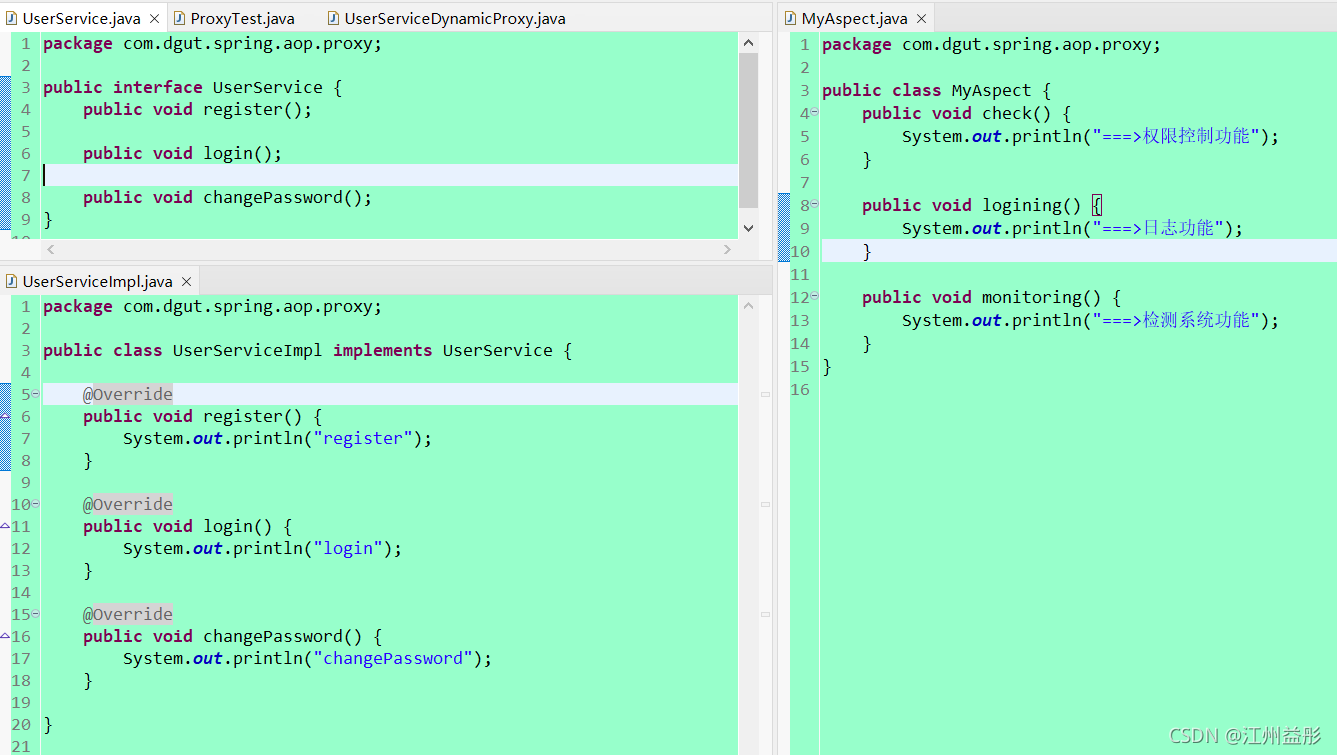Click 'public void logining() {' in MyAspect

(981, 205)
